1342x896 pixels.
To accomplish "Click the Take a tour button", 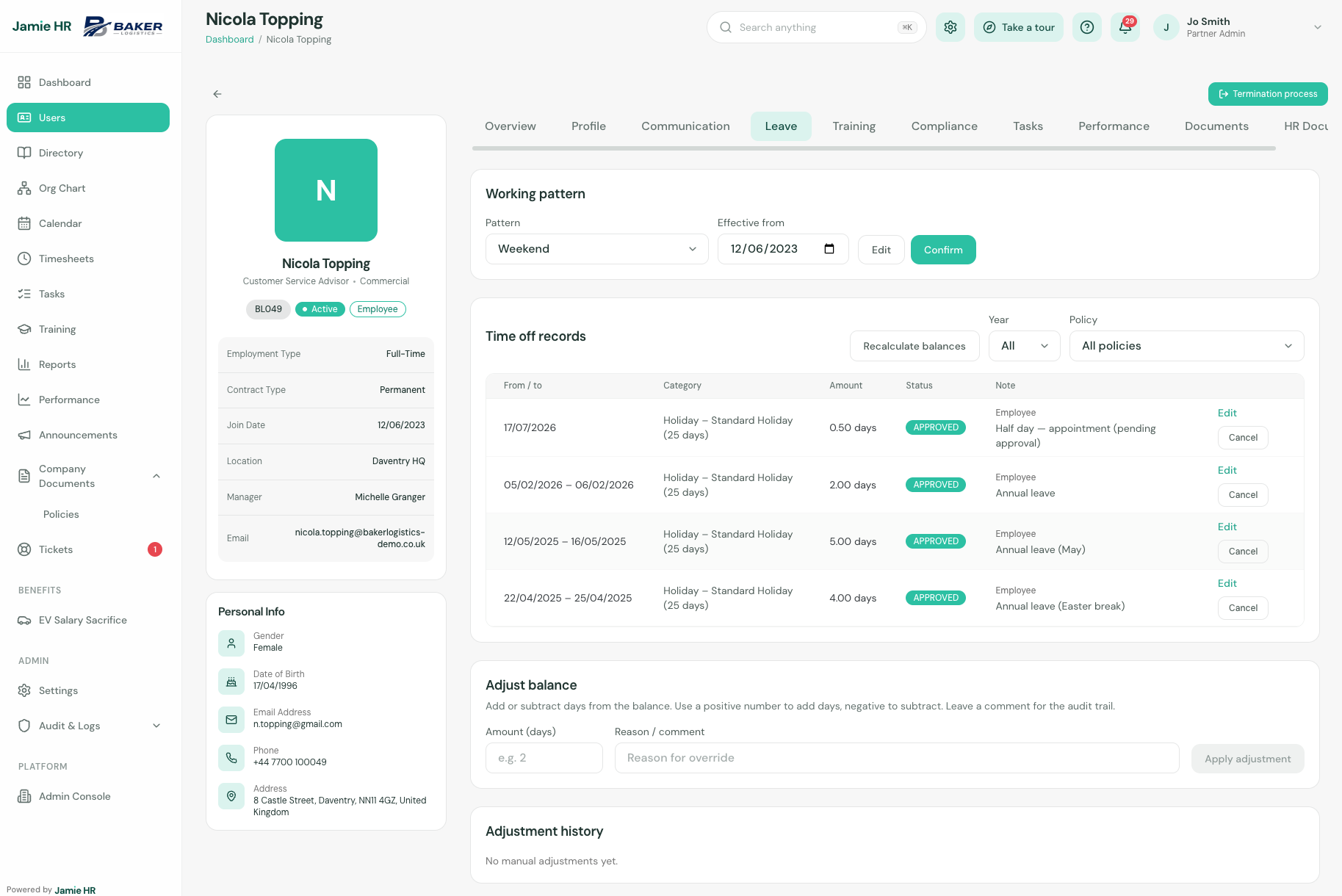I will tap(1019, 27).
